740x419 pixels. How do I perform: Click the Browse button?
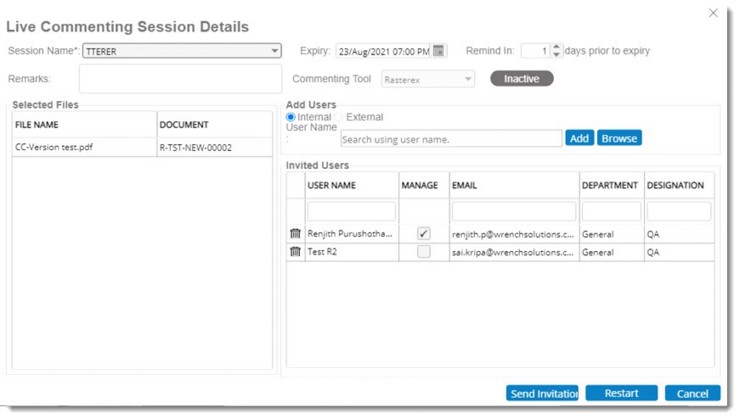[619, 138]
